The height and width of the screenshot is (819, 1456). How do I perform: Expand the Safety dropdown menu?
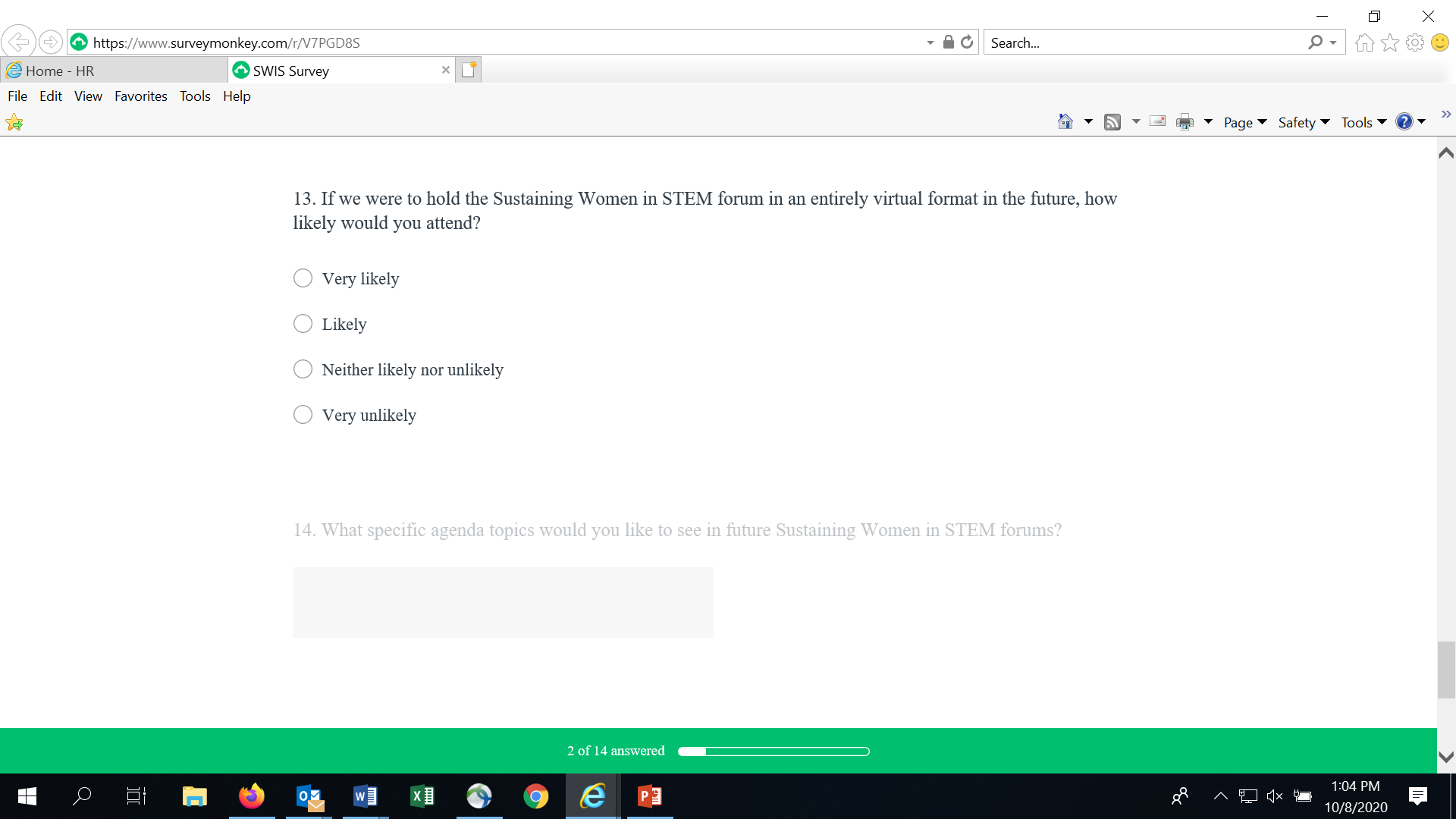tap(1304, 122)
